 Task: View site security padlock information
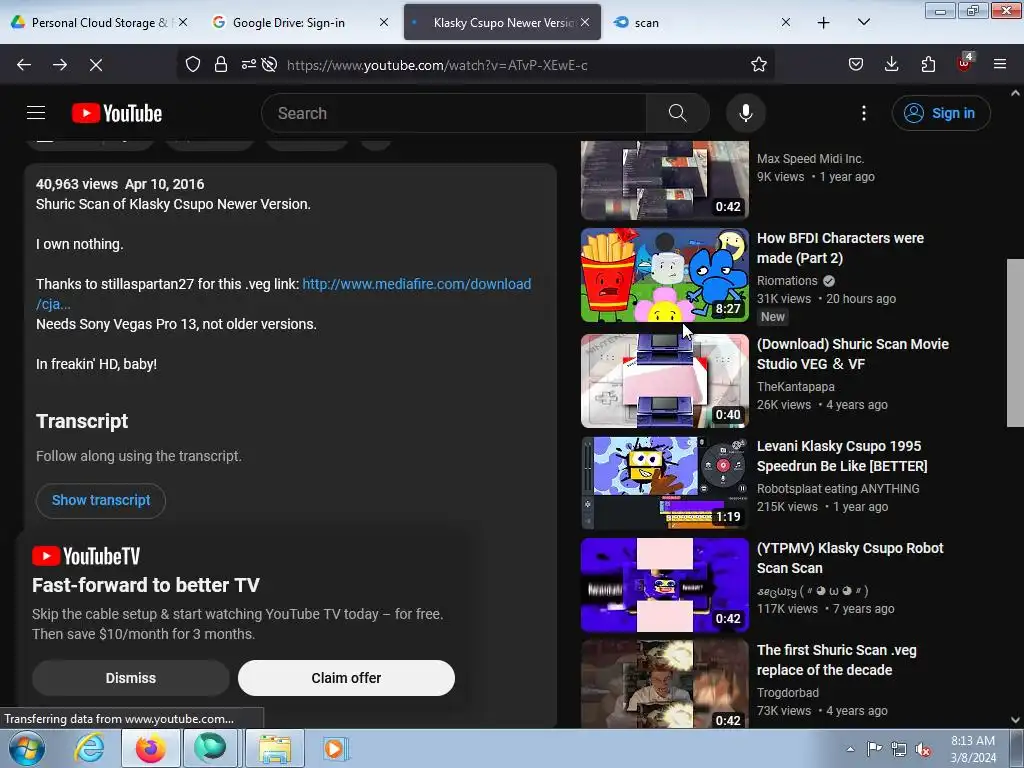221,65
